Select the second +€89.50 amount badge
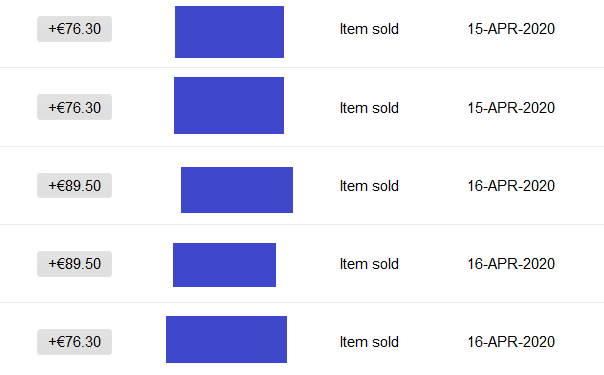 click(x=74, y=264)
